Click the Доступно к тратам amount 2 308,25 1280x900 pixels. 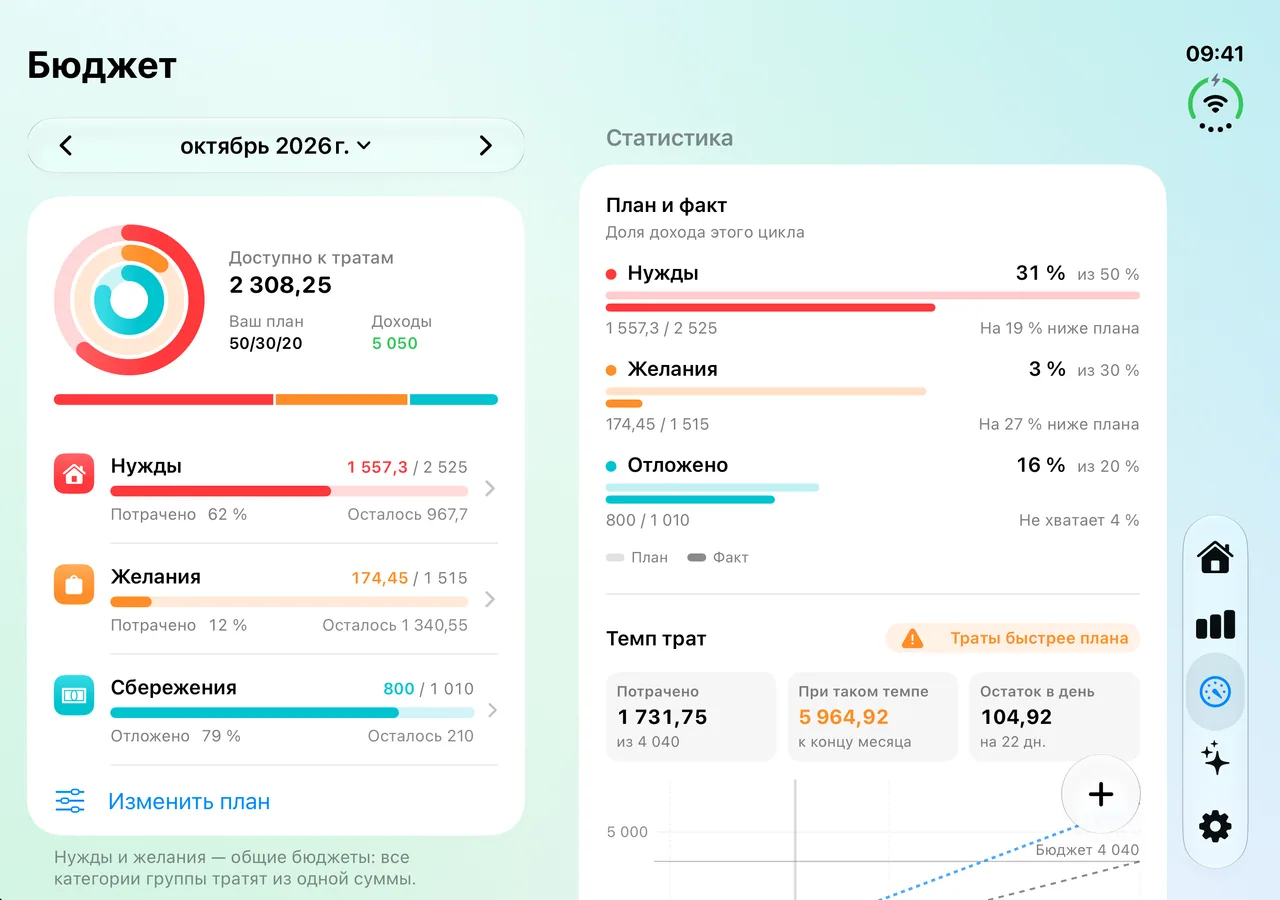pos(281,285)
